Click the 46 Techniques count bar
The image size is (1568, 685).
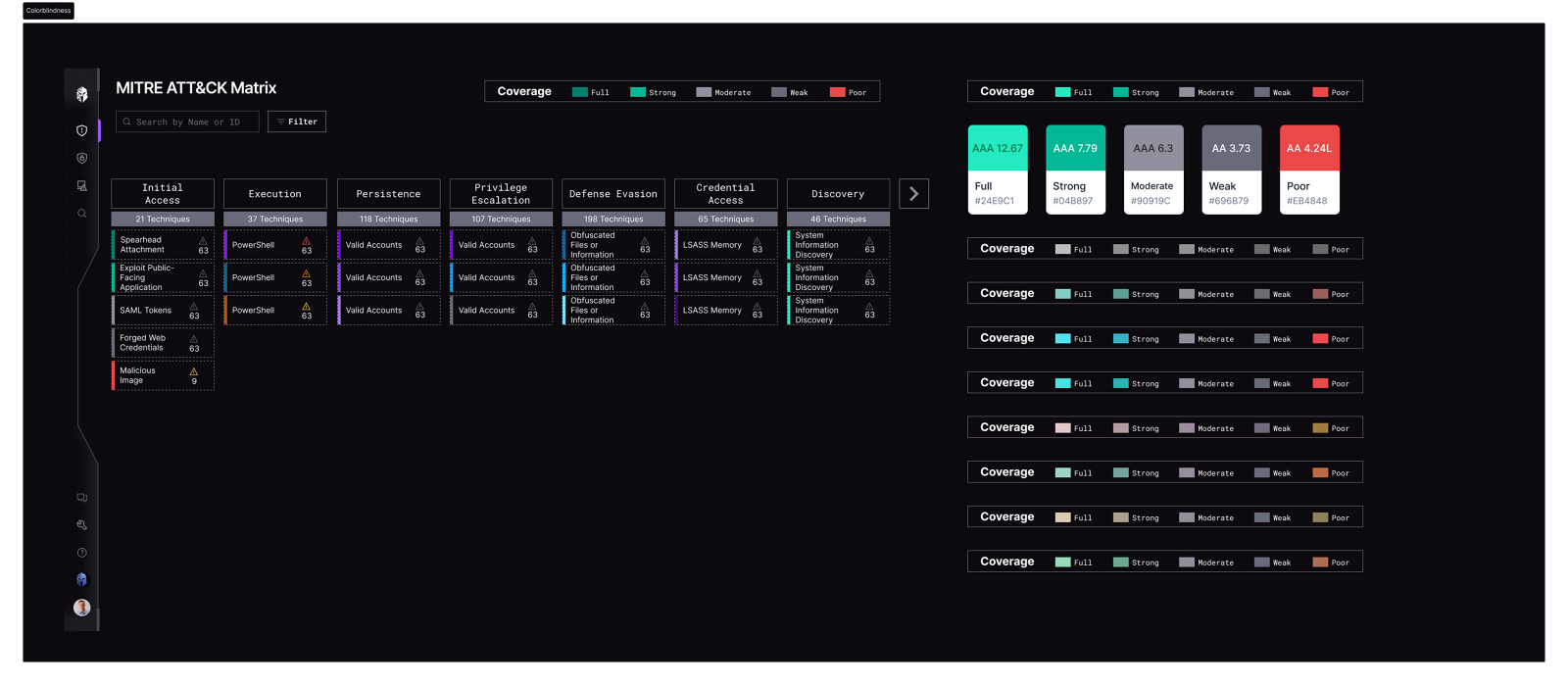pos(839,220)
